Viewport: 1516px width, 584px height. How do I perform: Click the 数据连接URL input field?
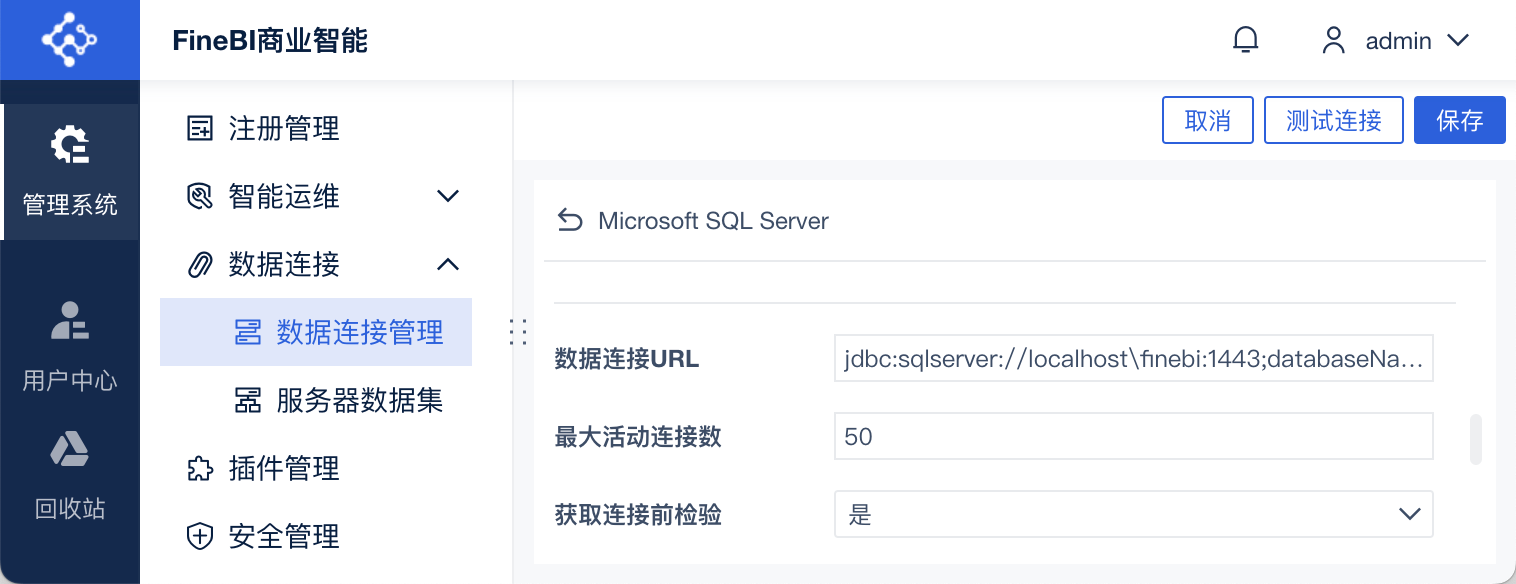tap(1133, 359)
